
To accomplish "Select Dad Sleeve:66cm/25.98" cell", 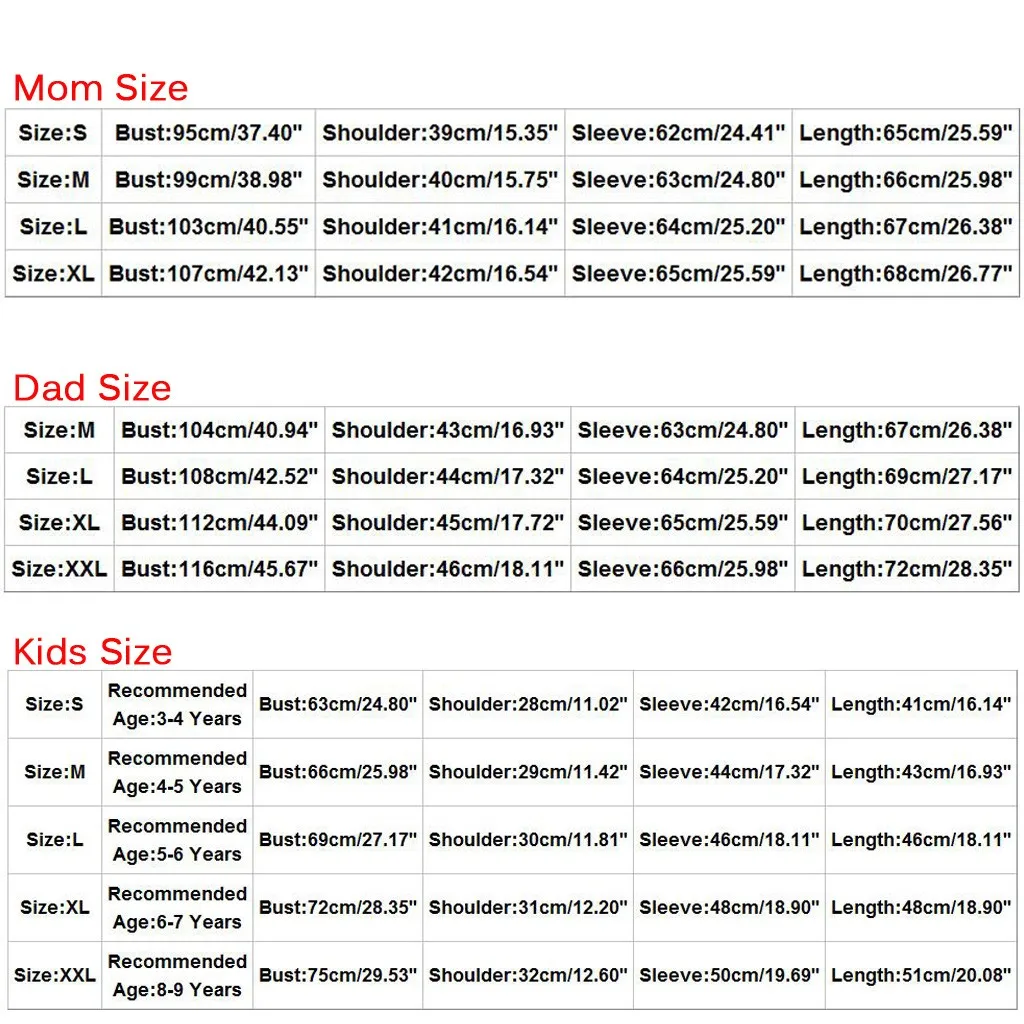I will pyautogui.click(x=683, y=569).
